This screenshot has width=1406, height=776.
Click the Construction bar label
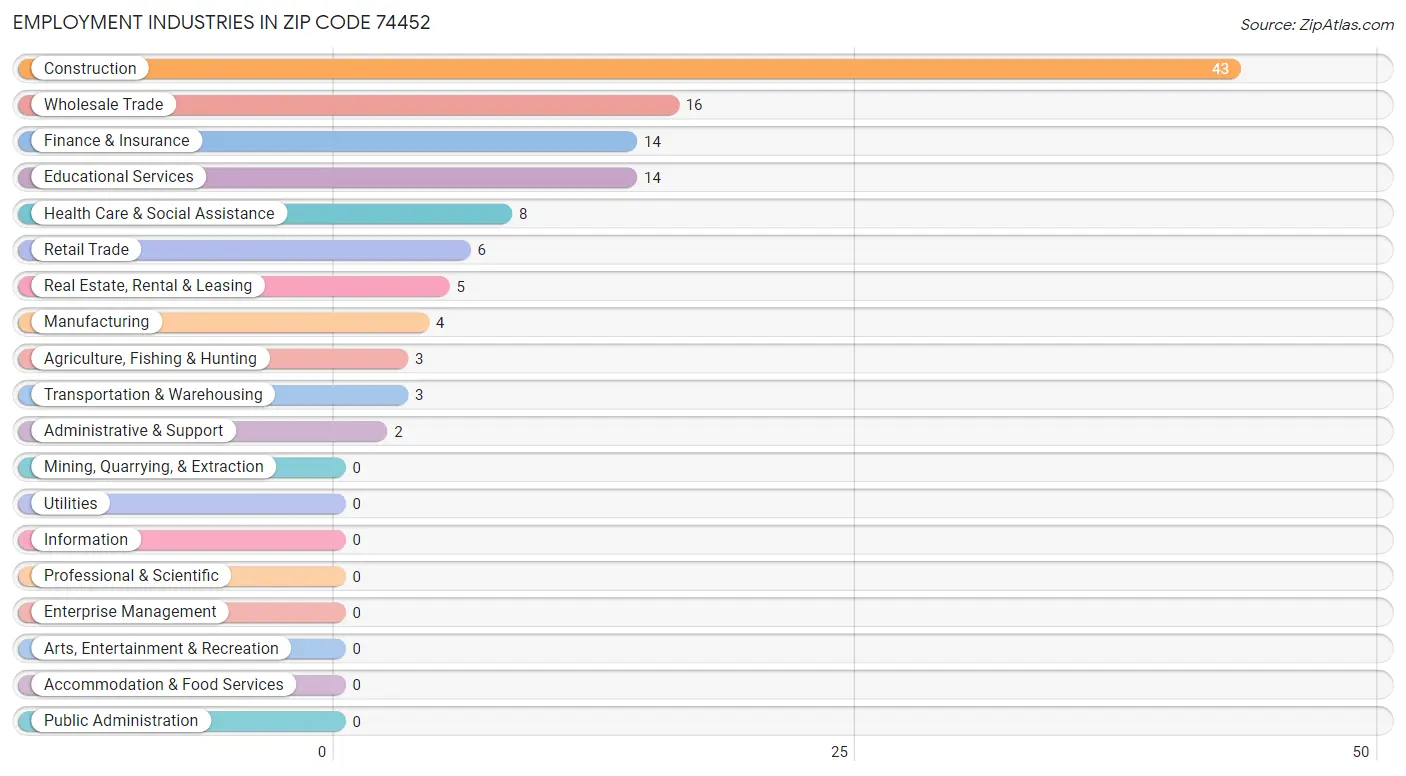tap(90, 68)
